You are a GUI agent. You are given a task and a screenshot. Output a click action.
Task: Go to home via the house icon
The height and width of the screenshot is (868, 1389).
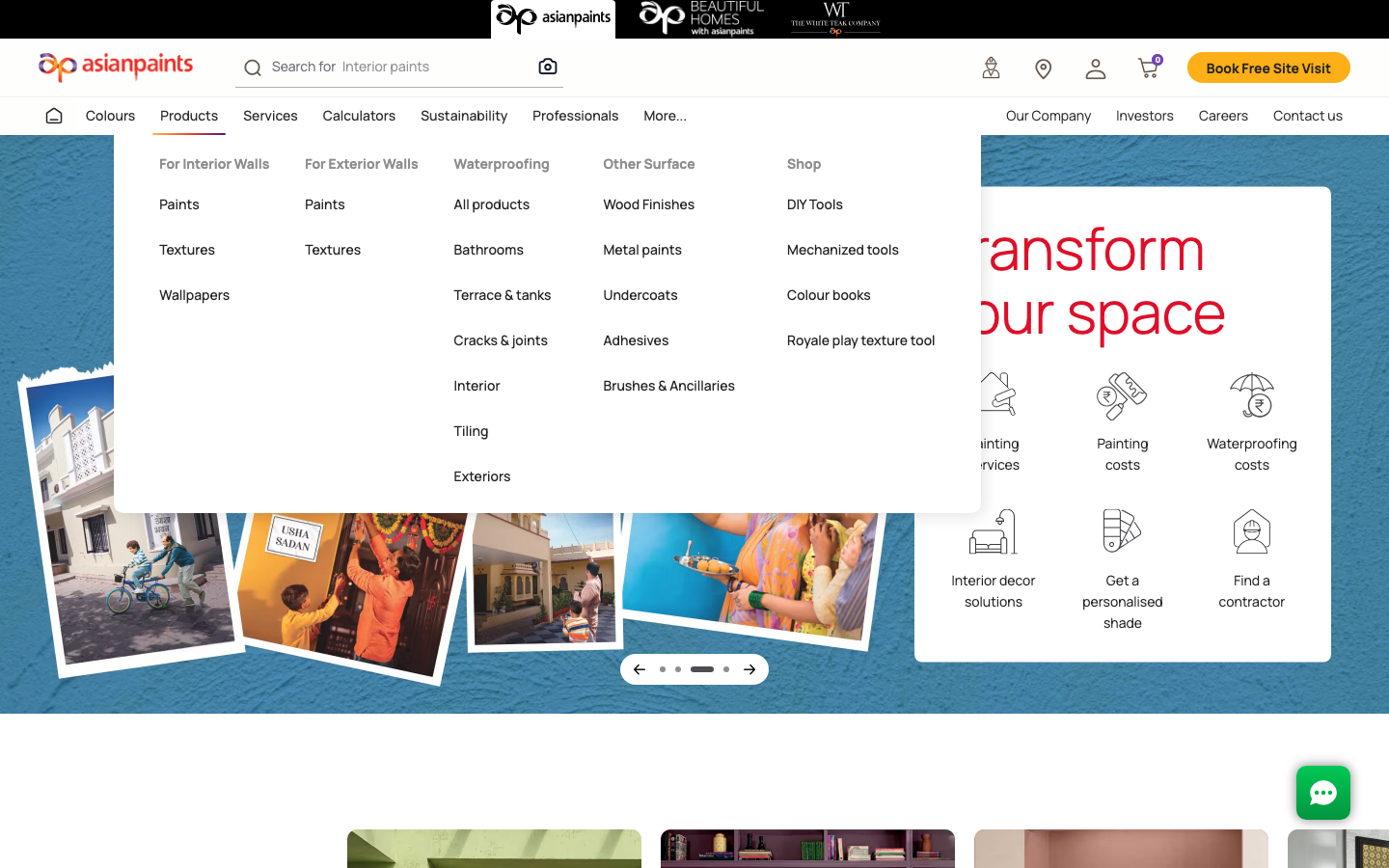click(54, 116)
